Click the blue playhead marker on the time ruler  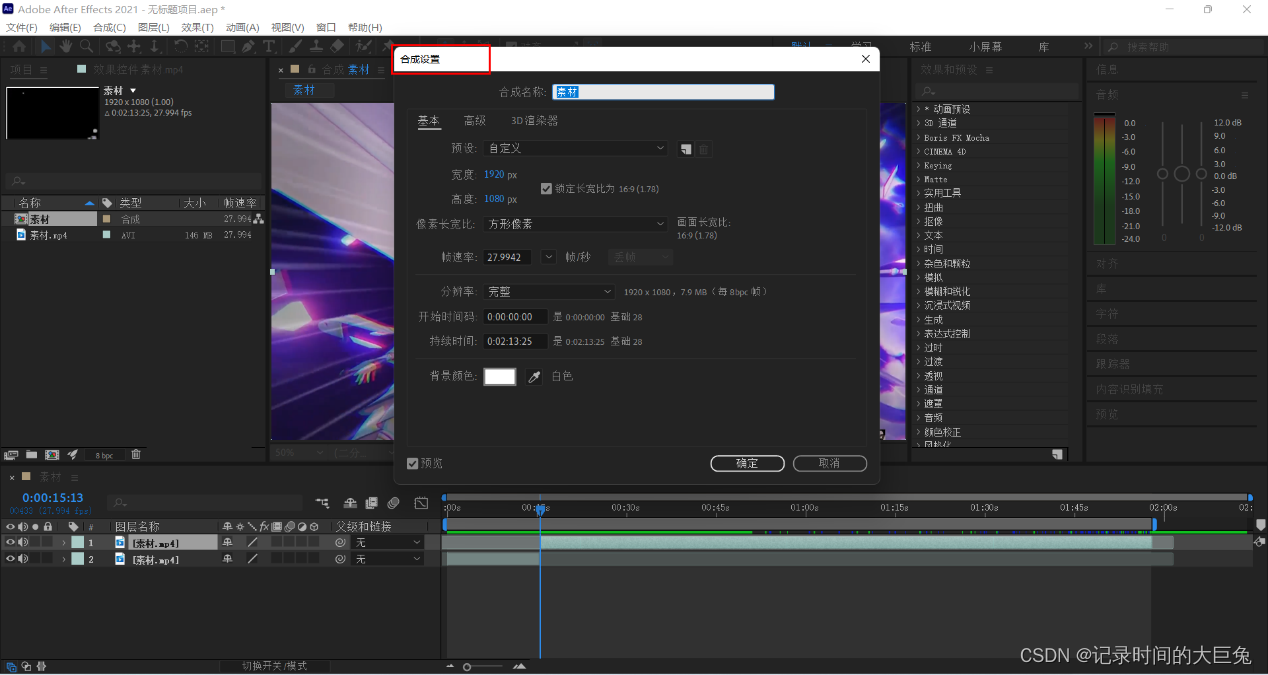click(x=539, y=510)
